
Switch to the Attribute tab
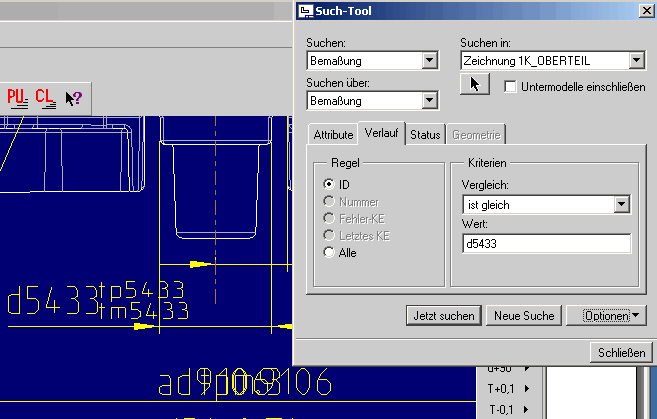(333, 135)
